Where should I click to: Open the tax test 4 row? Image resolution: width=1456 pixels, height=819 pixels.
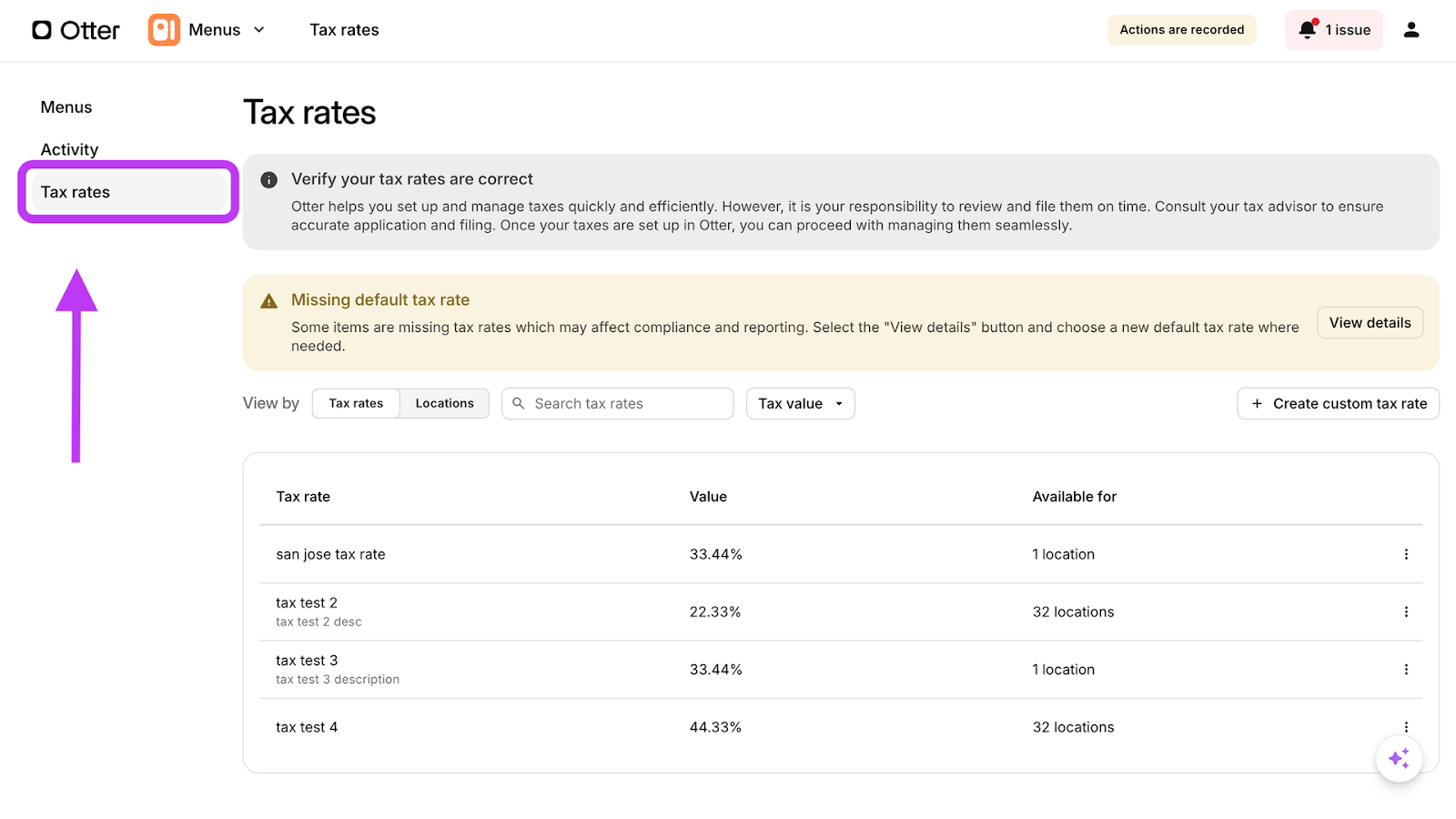[x=307, y=727]
